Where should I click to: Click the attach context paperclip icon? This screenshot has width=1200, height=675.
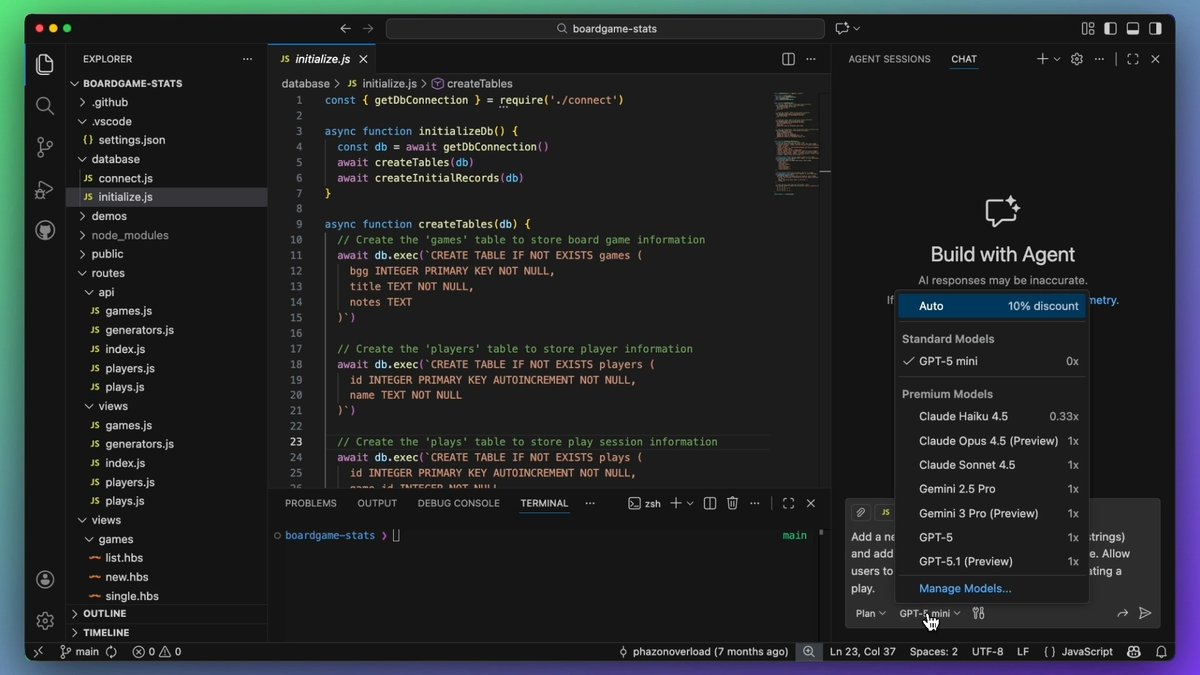click(860, 512)
